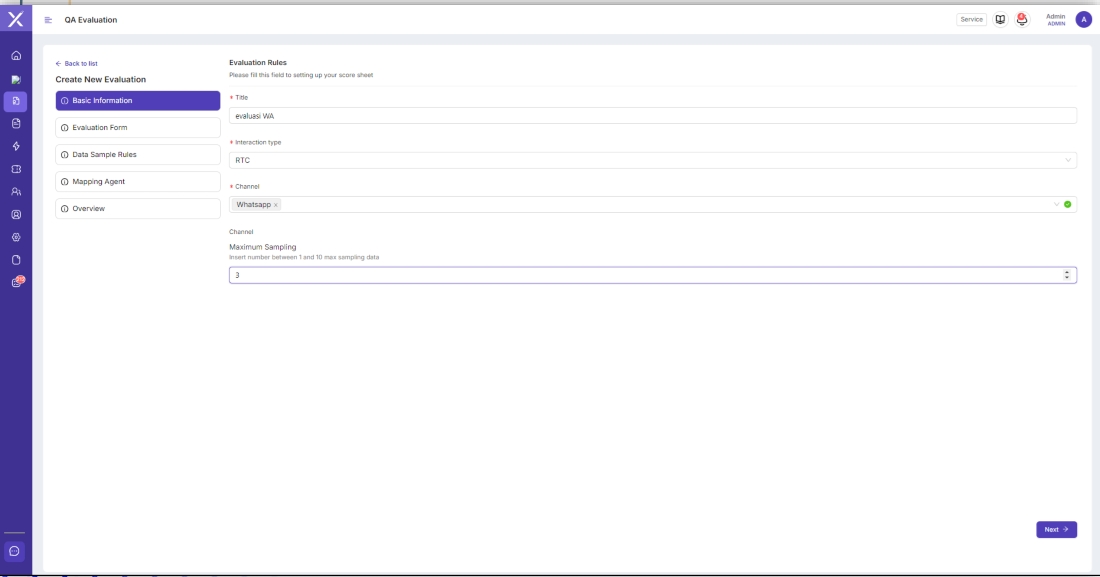1100x577 pixels.
Task: Click the Title input field
Action: 652,116
